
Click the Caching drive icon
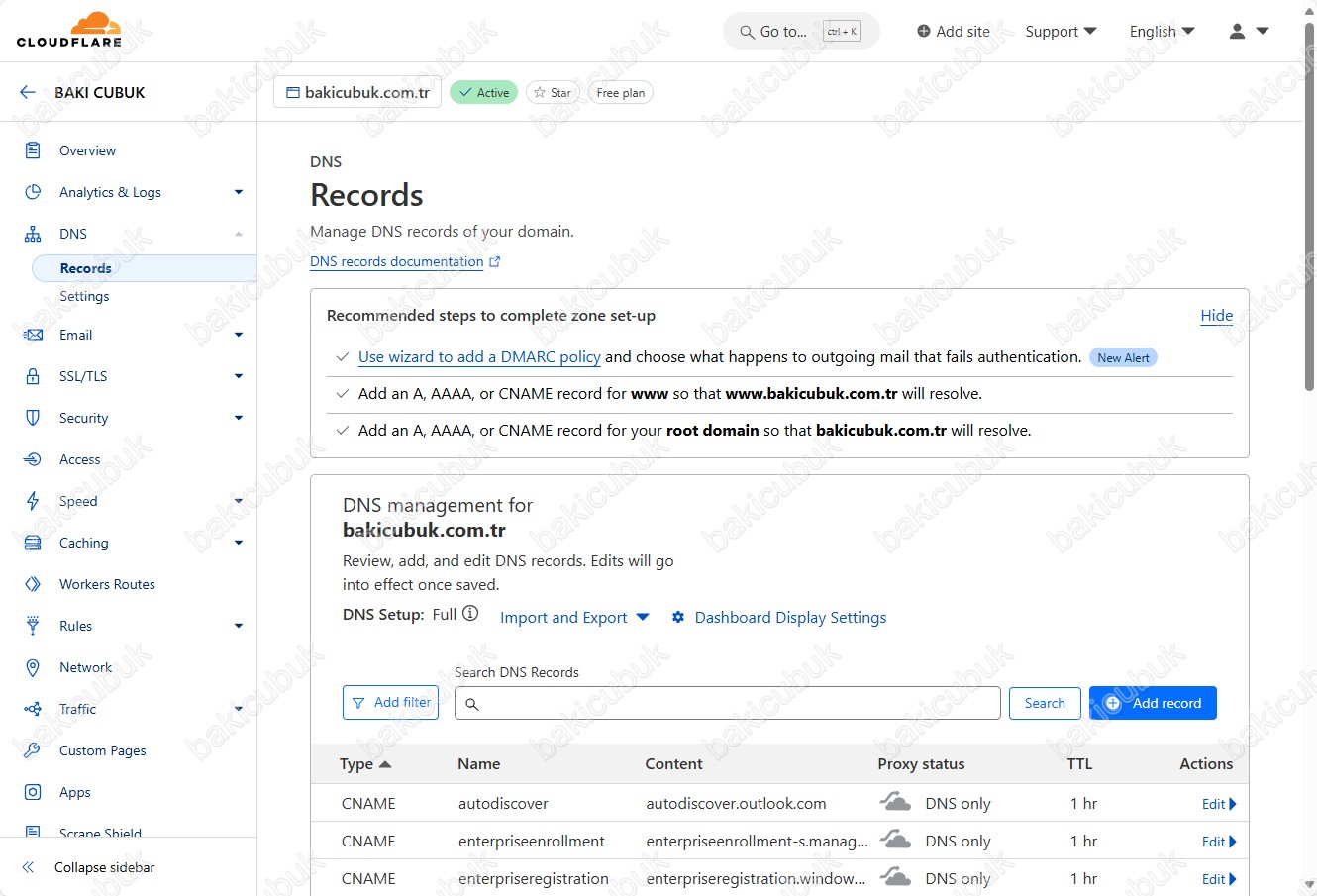pyautogui.click(x=33, y=543)
